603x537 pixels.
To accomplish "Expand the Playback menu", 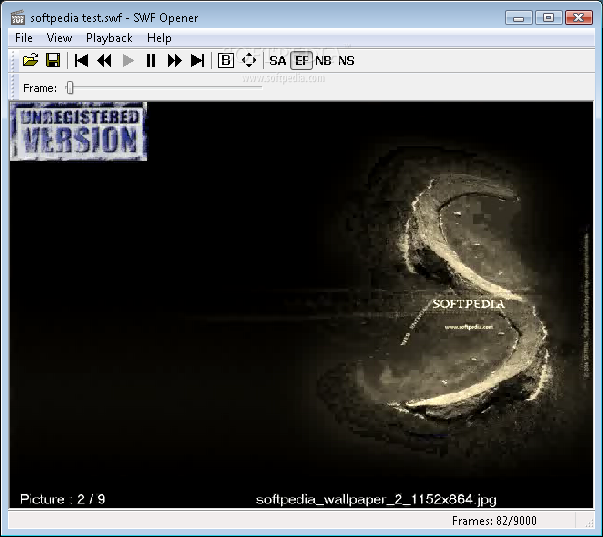I will tap(109, 38).
